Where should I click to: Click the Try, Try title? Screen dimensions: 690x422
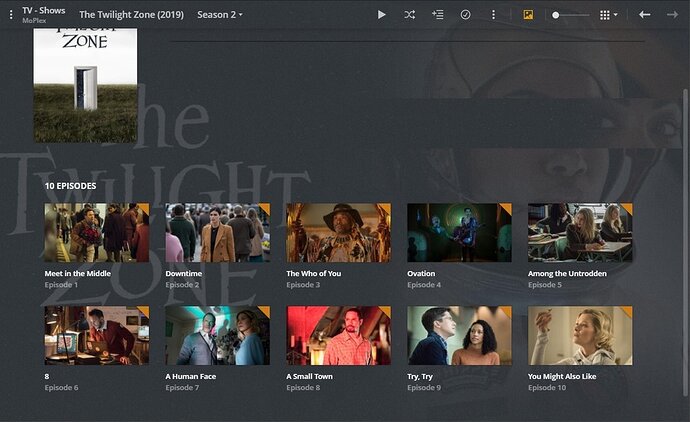pyautogui.click(x=420, y=376)
